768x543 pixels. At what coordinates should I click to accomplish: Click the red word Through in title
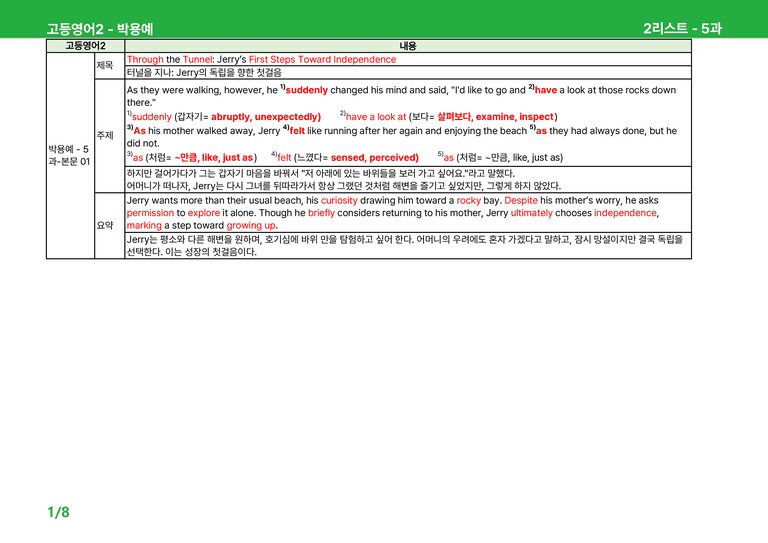coord(145,60)
